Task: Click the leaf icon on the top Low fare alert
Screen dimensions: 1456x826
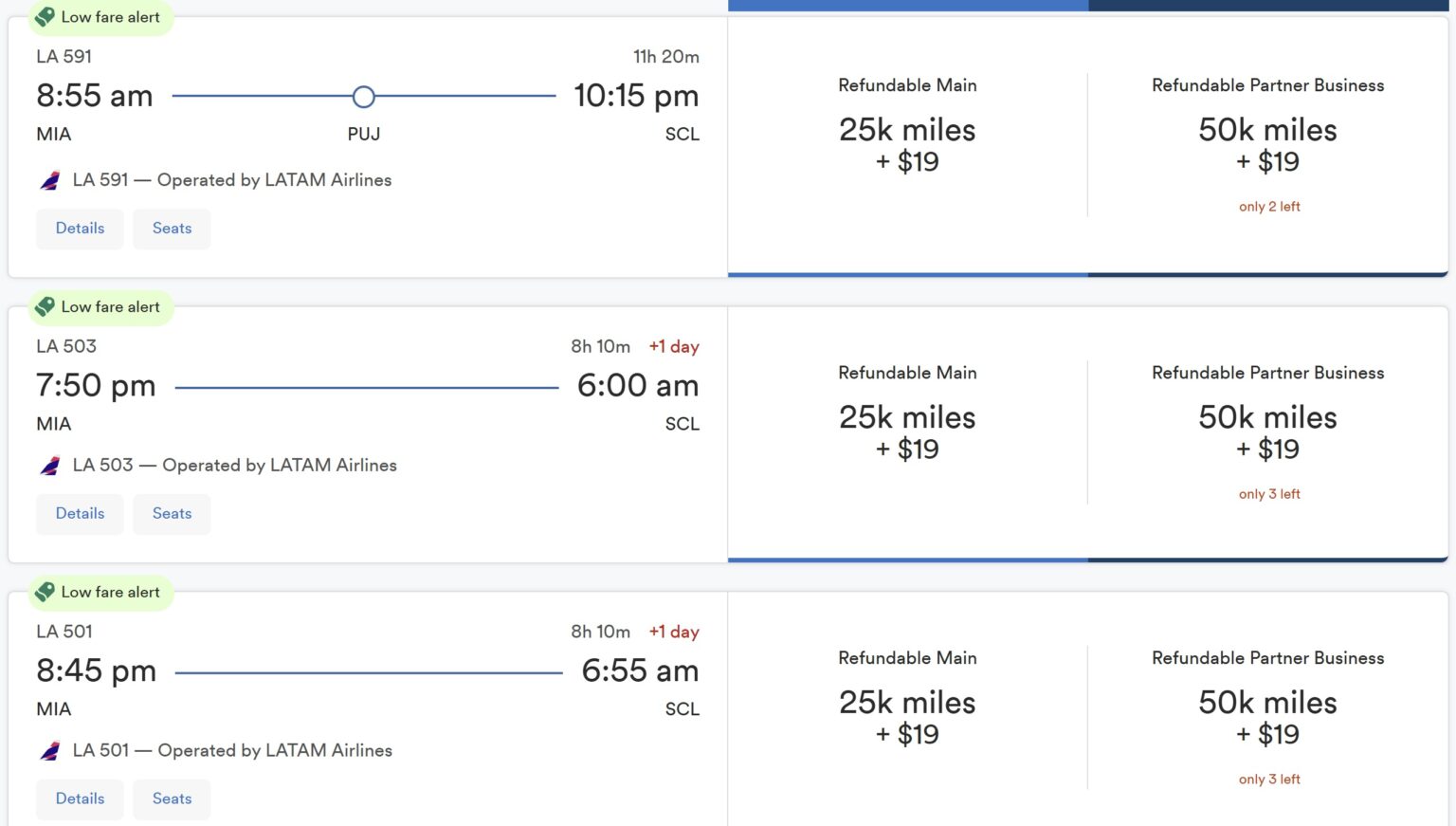Action: [x=42, y=16]
